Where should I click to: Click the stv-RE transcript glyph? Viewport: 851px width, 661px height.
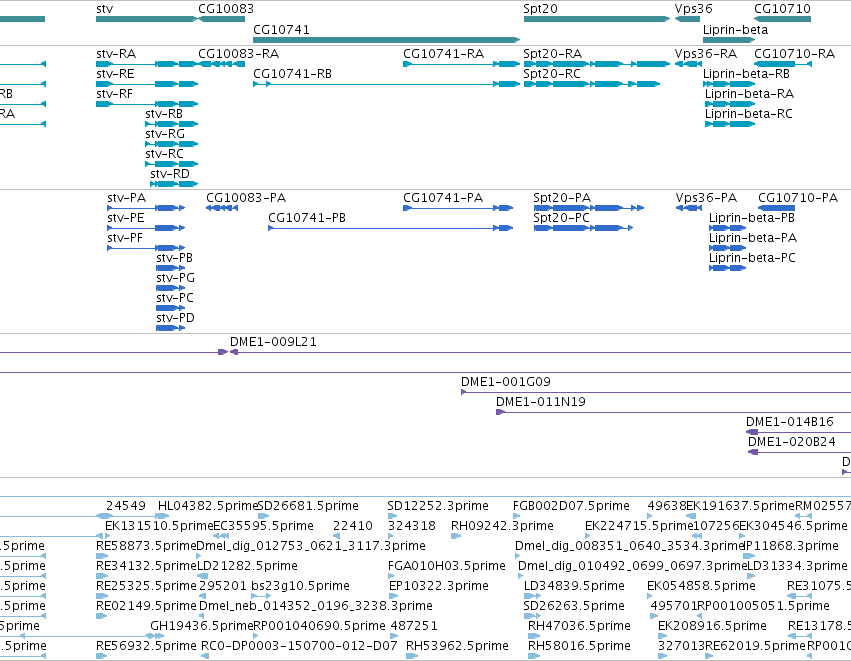pos(147,84)
